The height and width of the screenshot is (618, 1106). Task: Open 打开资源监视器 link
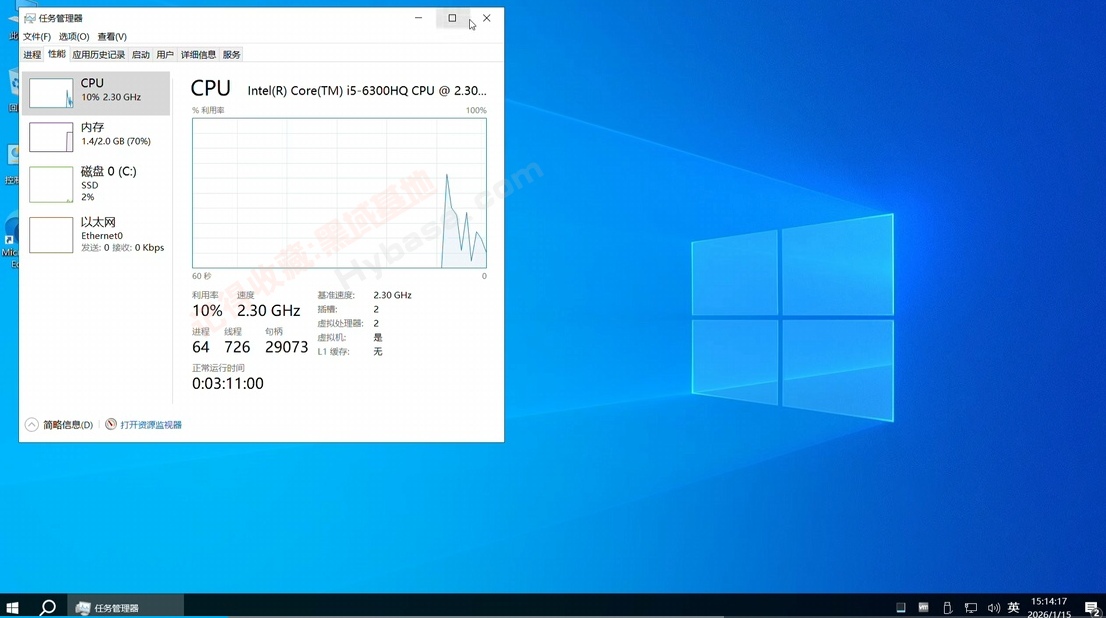click(x=151, y=425)
